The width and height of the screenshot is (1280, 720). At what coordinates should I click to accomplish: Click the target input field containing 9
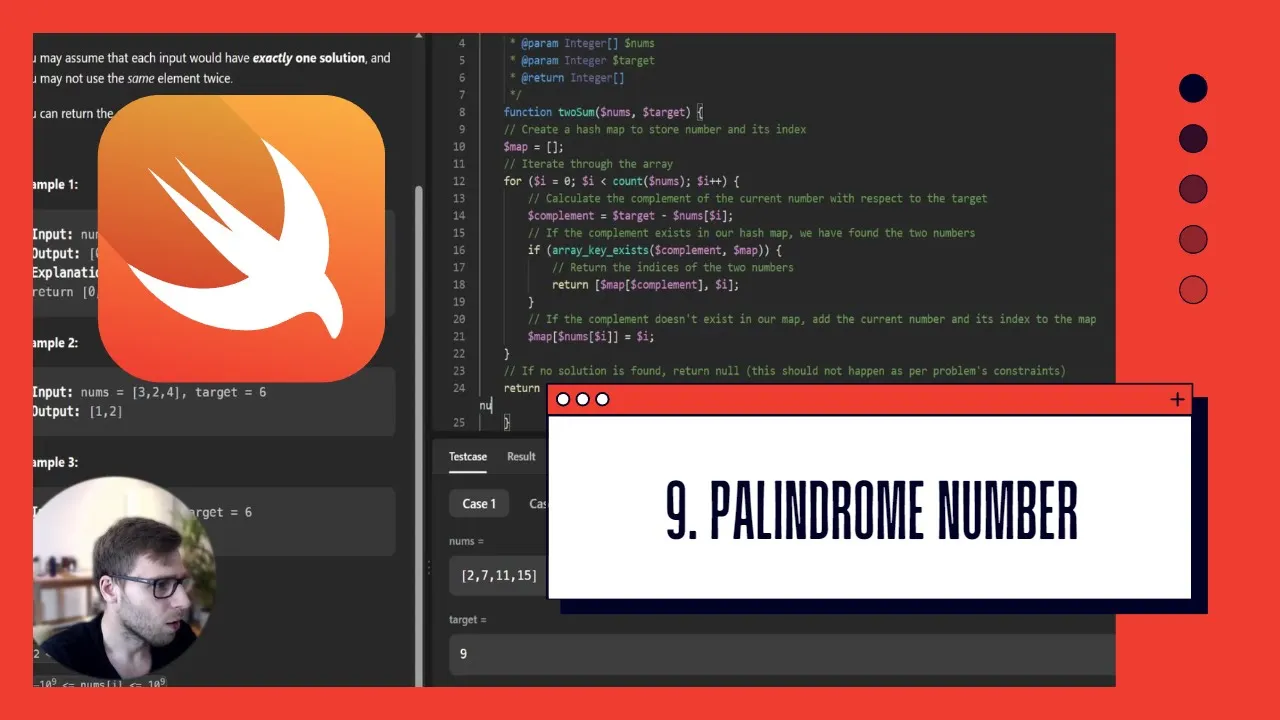pyautogui.click(x=782, y=653)
